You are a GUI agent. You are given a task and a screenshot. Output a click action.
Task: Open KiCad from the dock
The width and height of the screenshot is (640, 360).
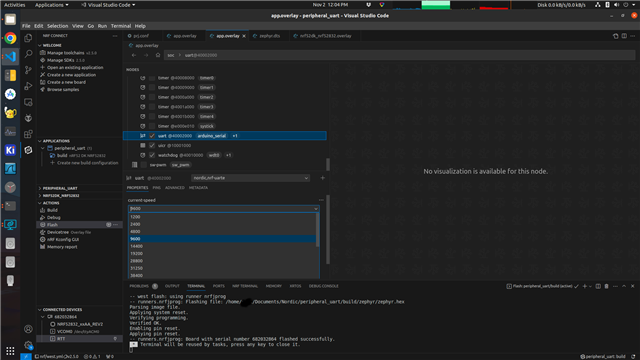click(10, 150)
